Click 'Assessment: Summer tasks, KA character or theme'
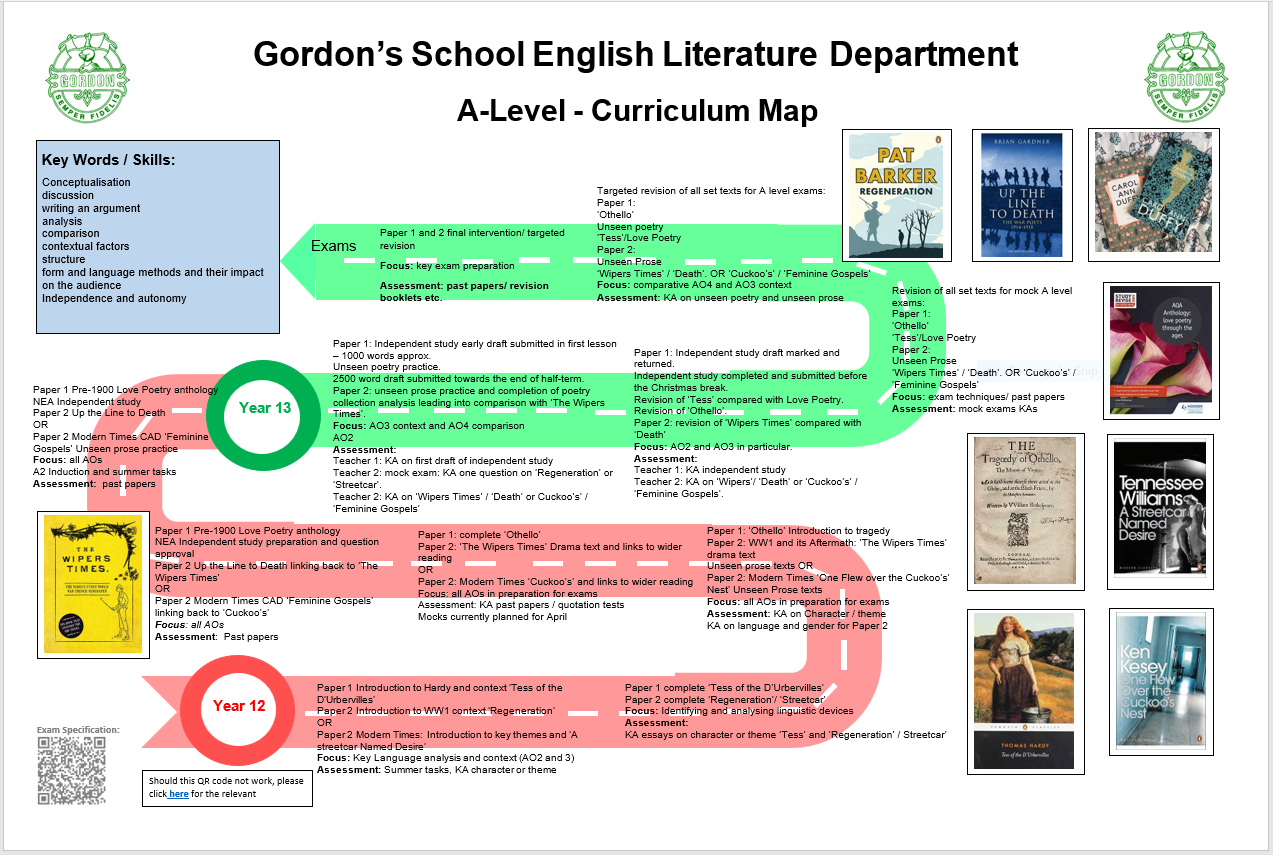Screen dimensions: 1273x855 pos(437,770)
